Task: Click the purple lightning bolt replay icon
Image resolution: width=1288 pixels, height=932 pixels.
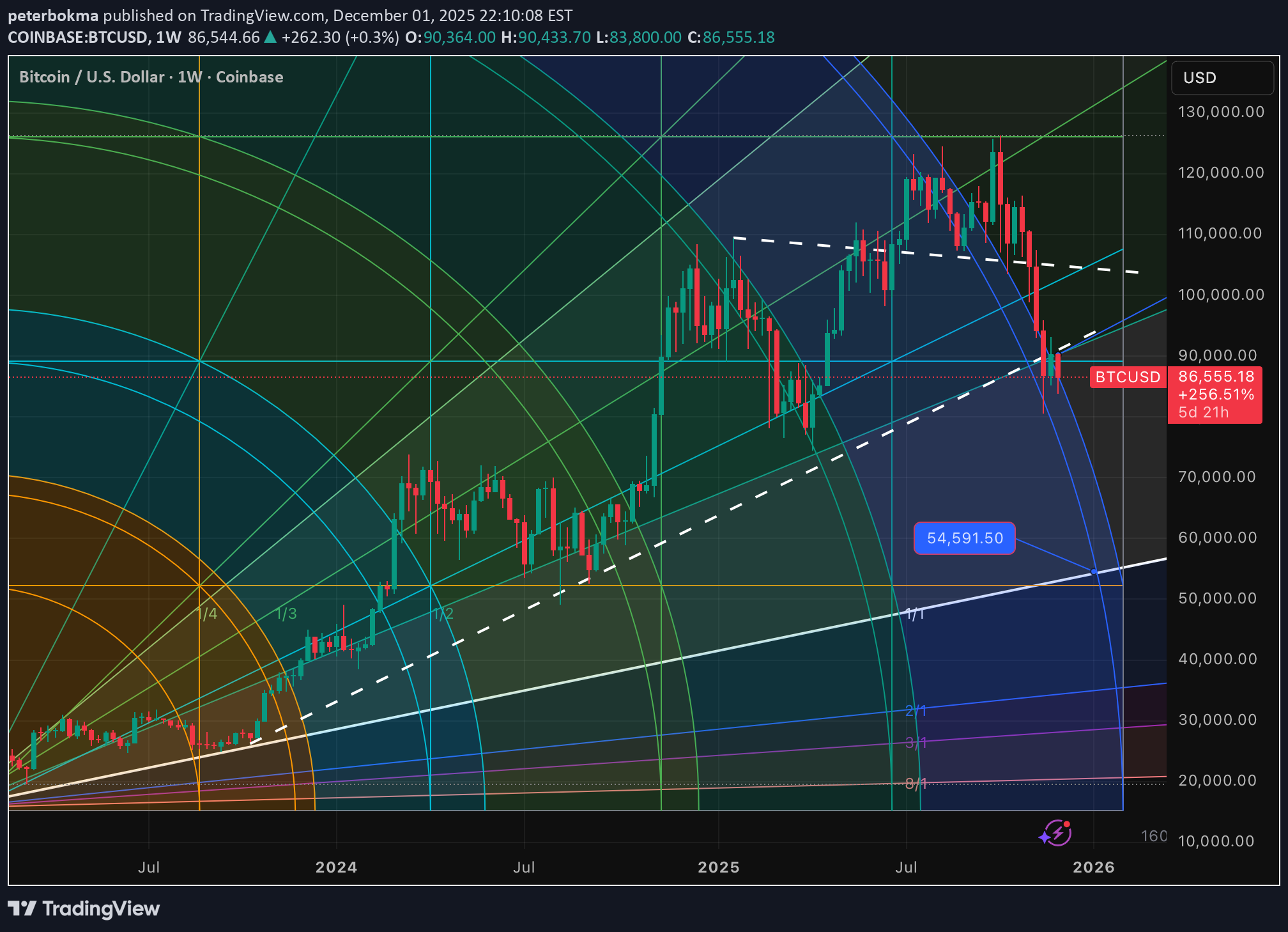Action: tap(1057, 832)
